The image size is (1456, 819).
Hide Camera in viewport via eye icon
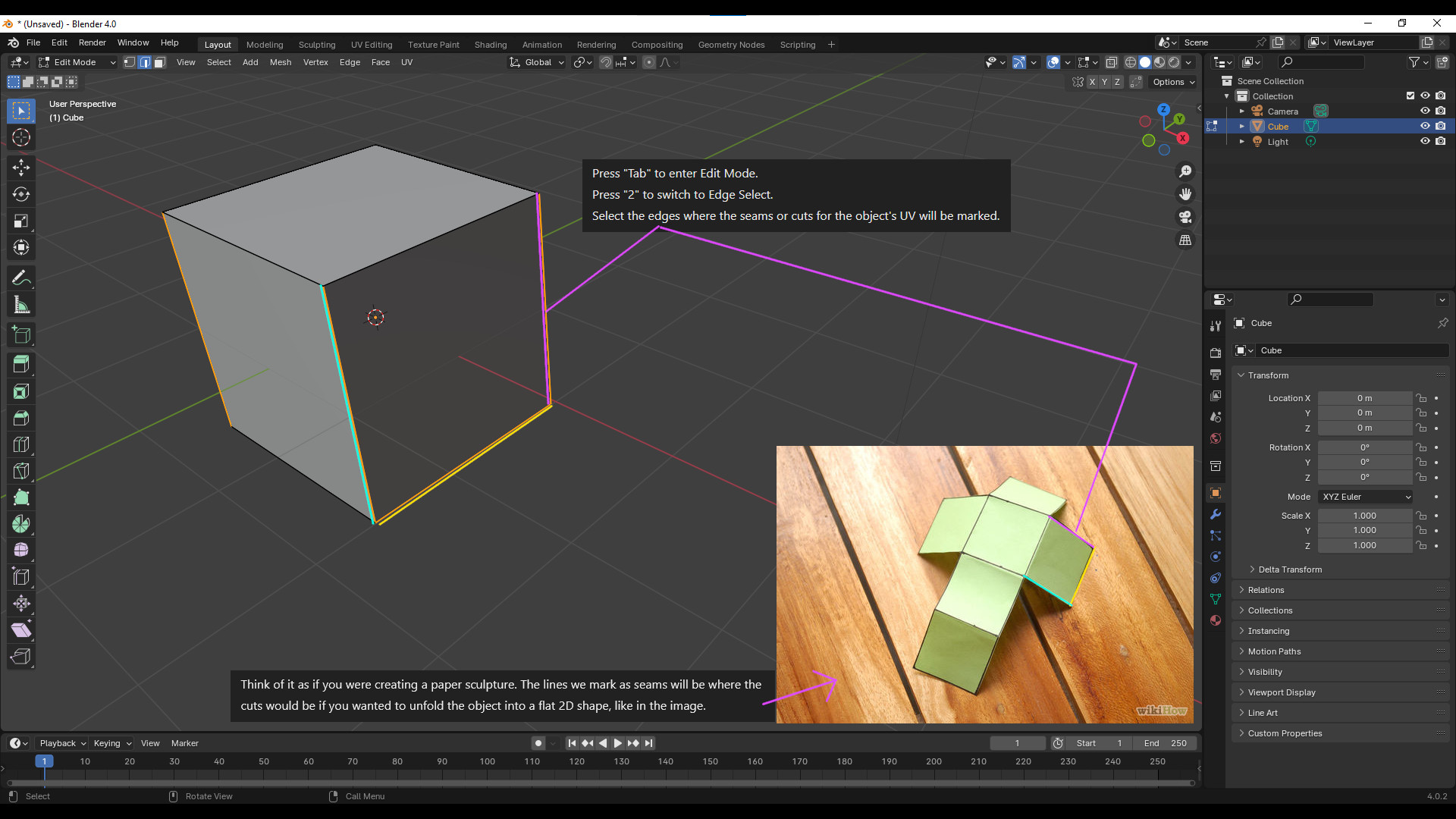point(1425,111)
